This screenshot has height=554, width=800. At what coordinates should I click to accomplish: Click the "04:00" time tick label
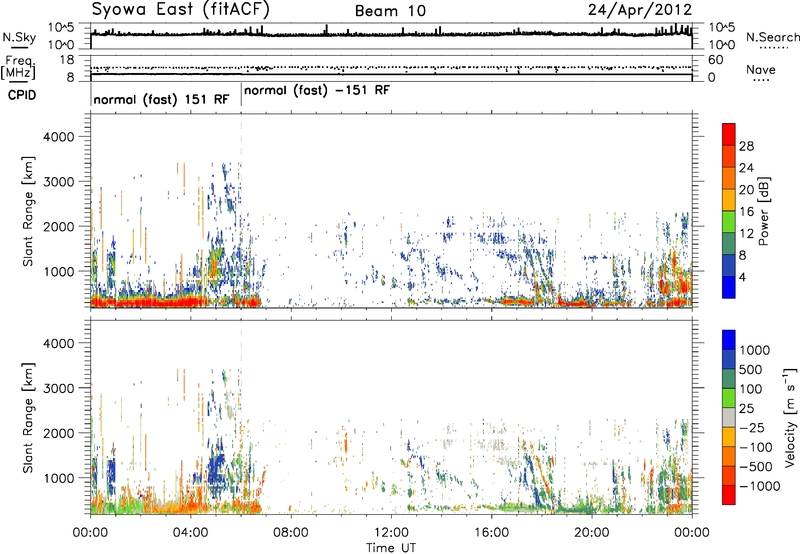point(191,533)
